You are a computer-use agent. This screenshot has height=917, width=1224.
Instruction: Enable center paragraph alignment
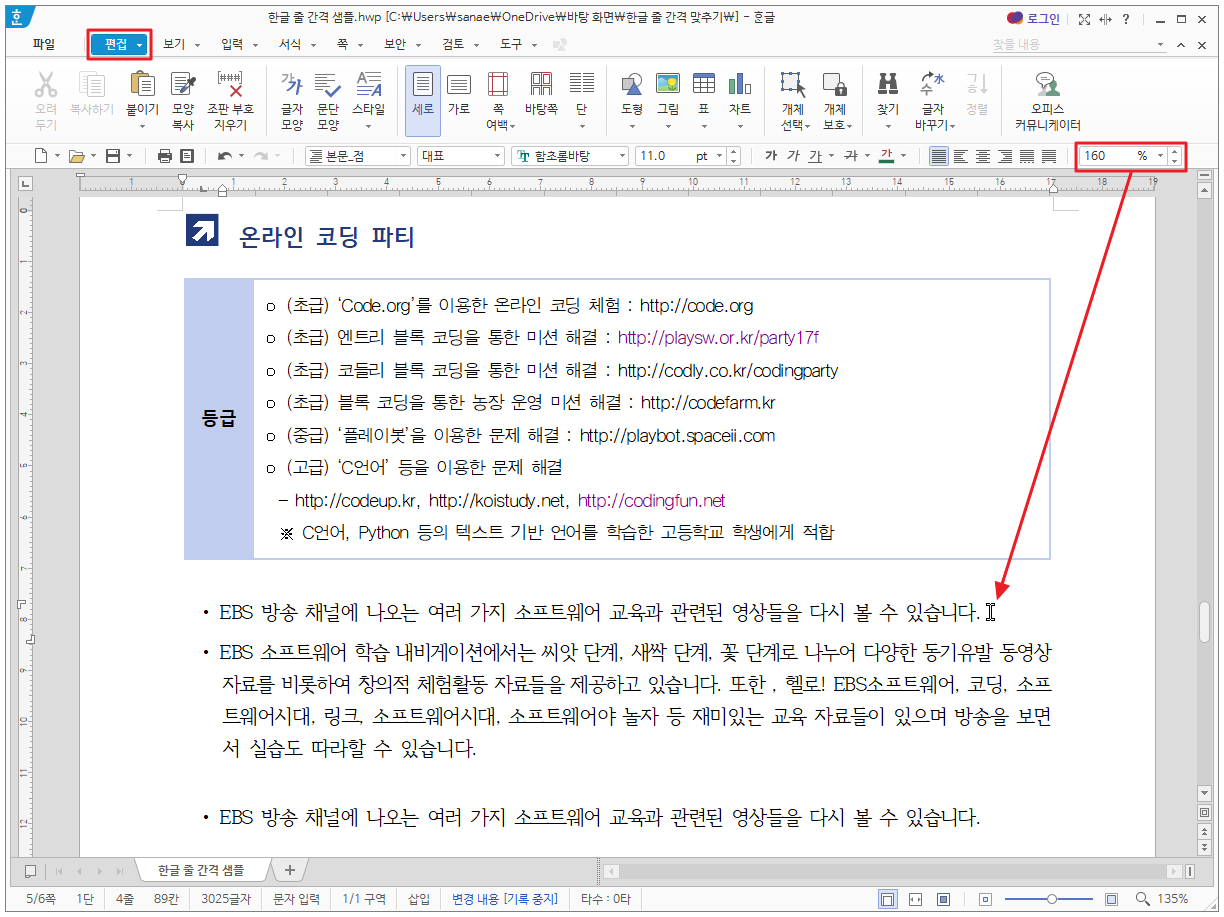[982, 156]
